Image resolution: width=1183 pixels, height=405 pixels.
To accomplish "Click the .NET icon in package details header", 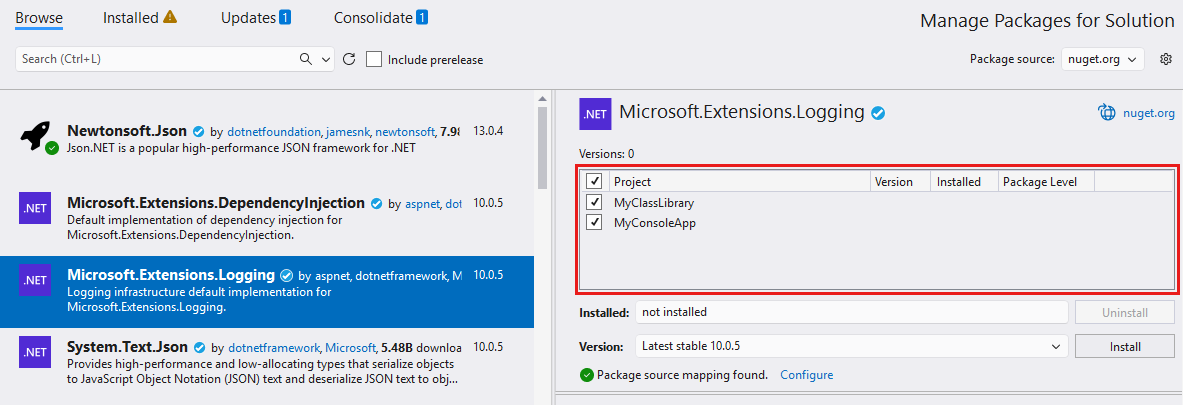I will pyautogui.click(x=595, y=114).
